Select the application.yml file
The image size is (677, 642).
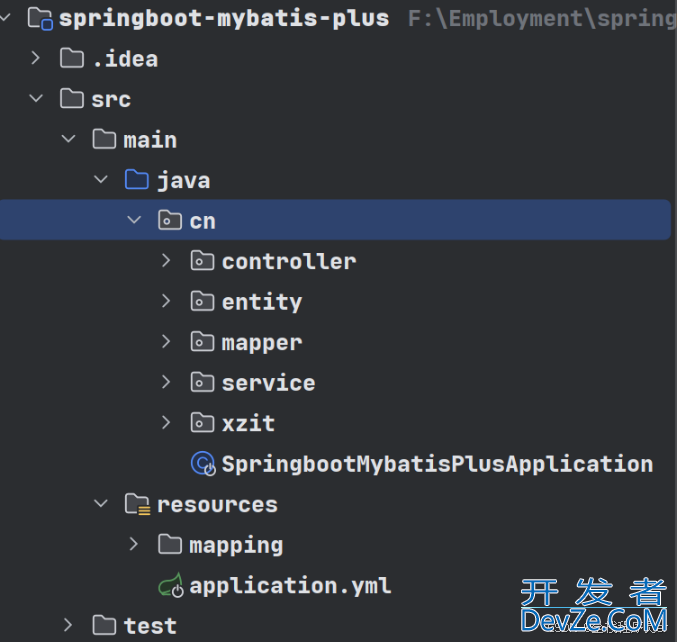click(290, 586)
